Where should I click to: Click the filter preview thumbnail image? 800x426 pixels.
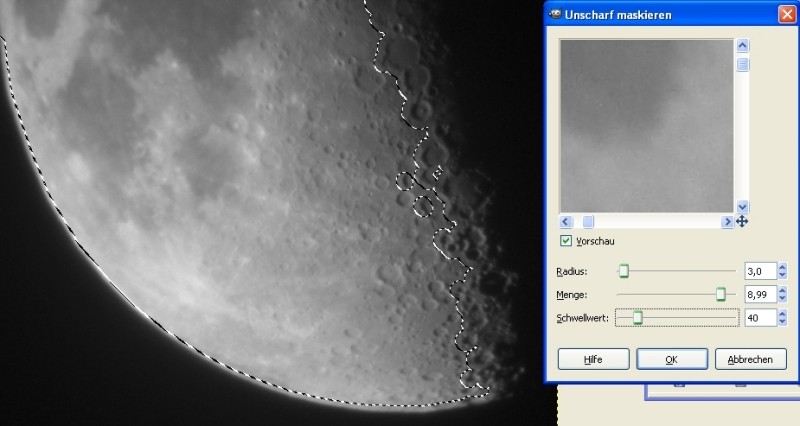(647, 126)
